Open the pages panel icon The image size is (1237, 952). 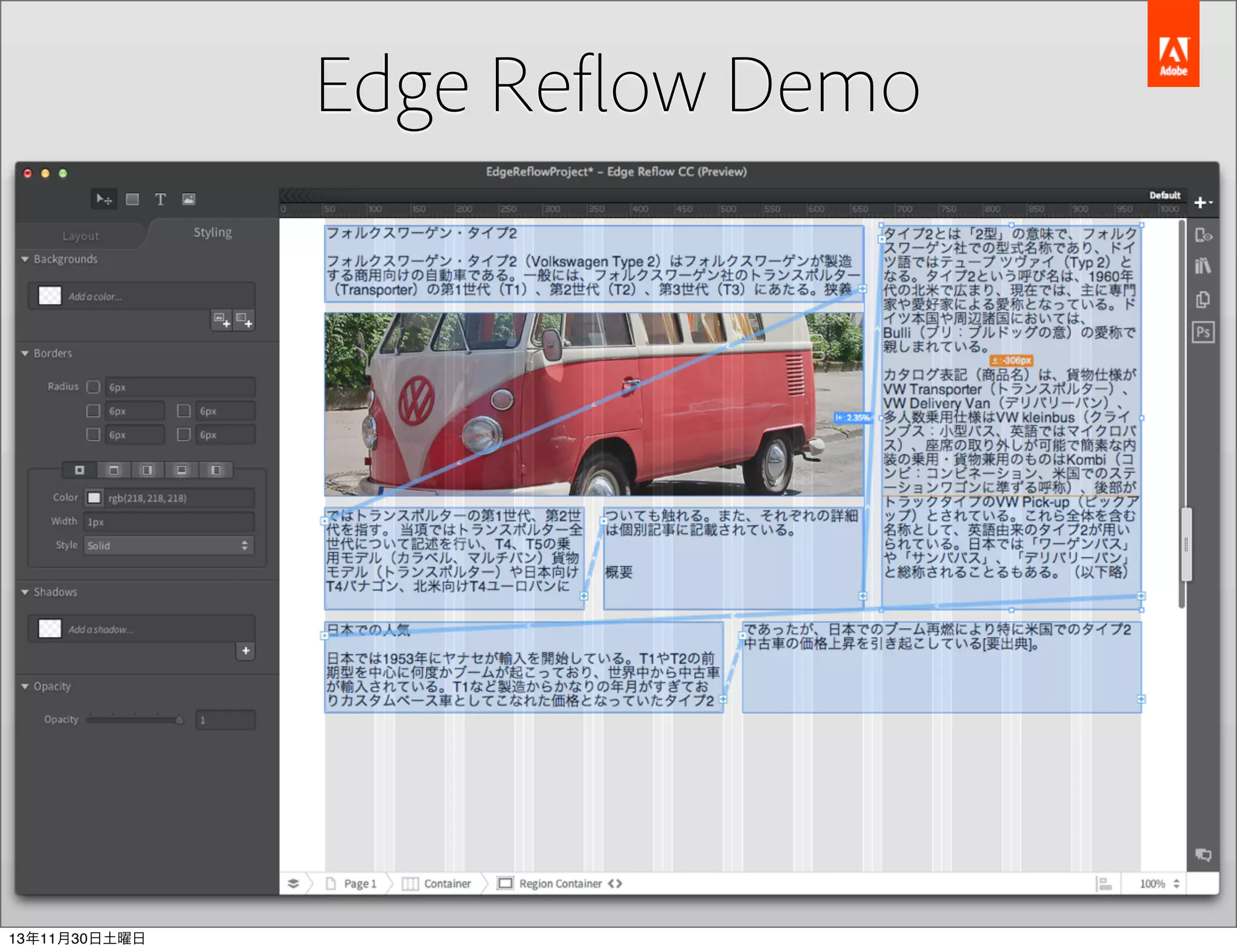1203,299
